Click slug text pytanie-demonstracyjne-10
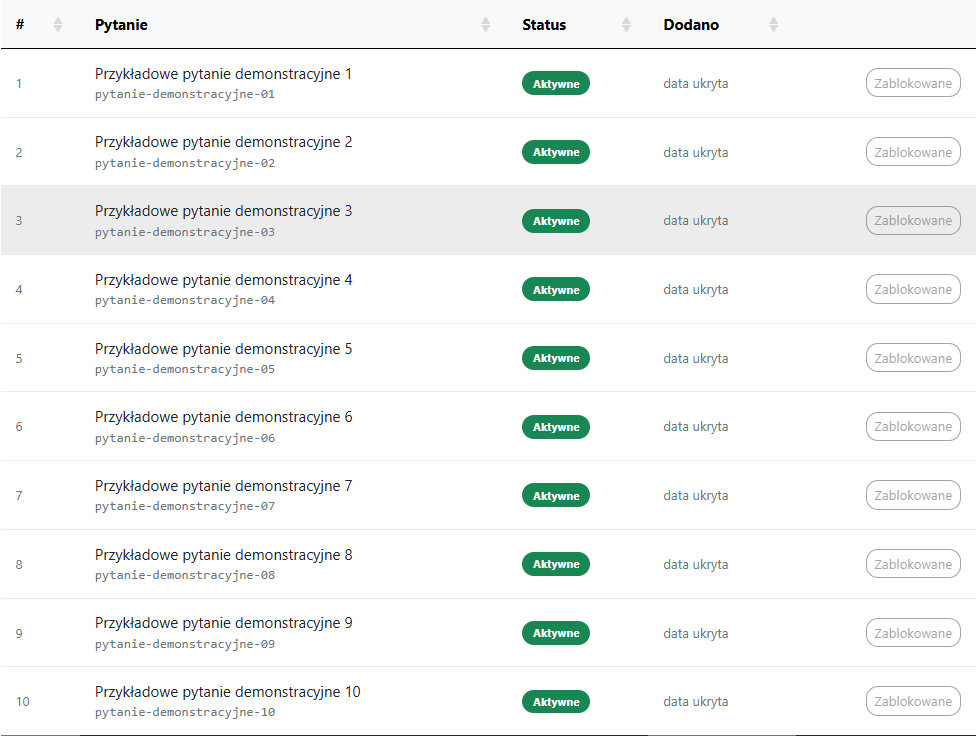 (x=185, y=712)
